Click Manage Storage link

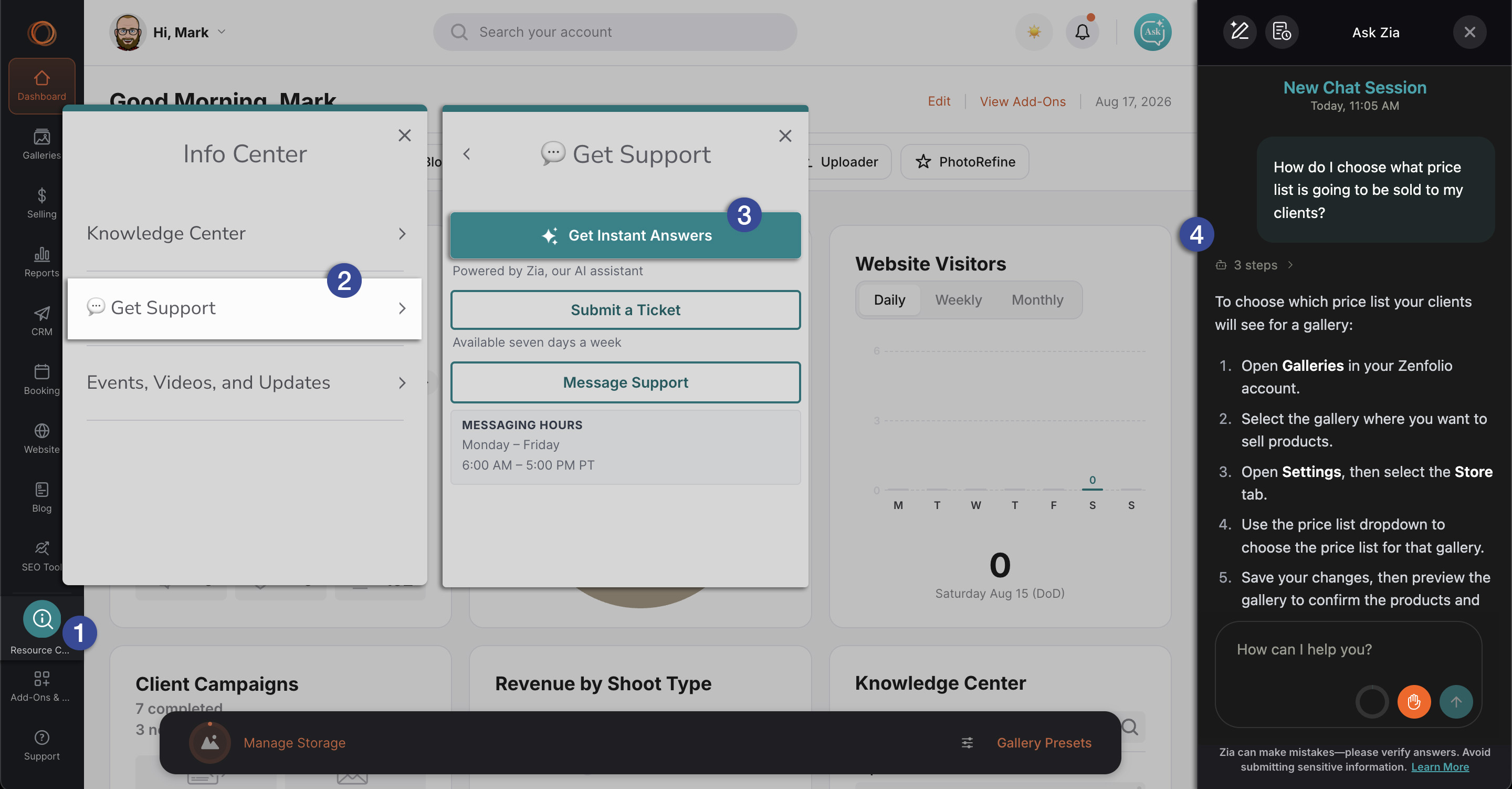click(294, 743)
